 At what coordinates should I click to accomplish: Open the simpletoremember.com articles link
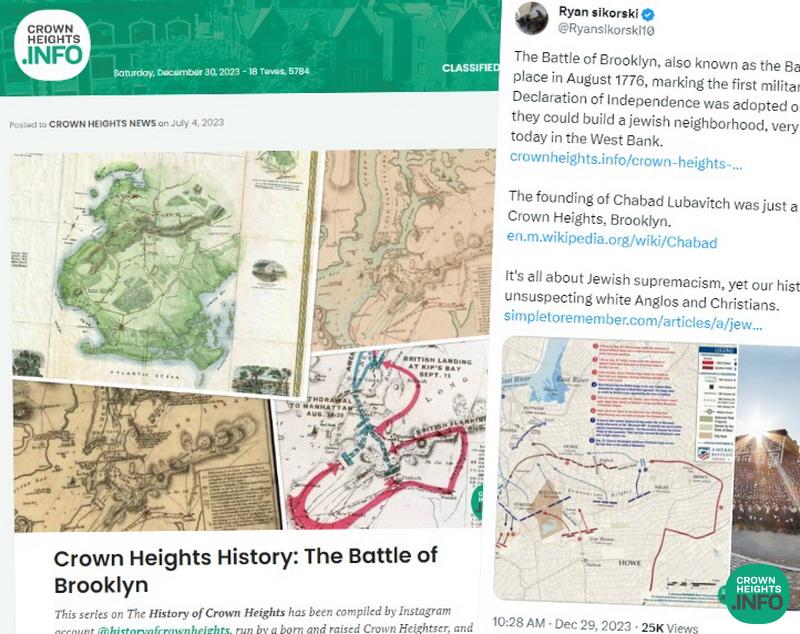(x=633, y=320)
